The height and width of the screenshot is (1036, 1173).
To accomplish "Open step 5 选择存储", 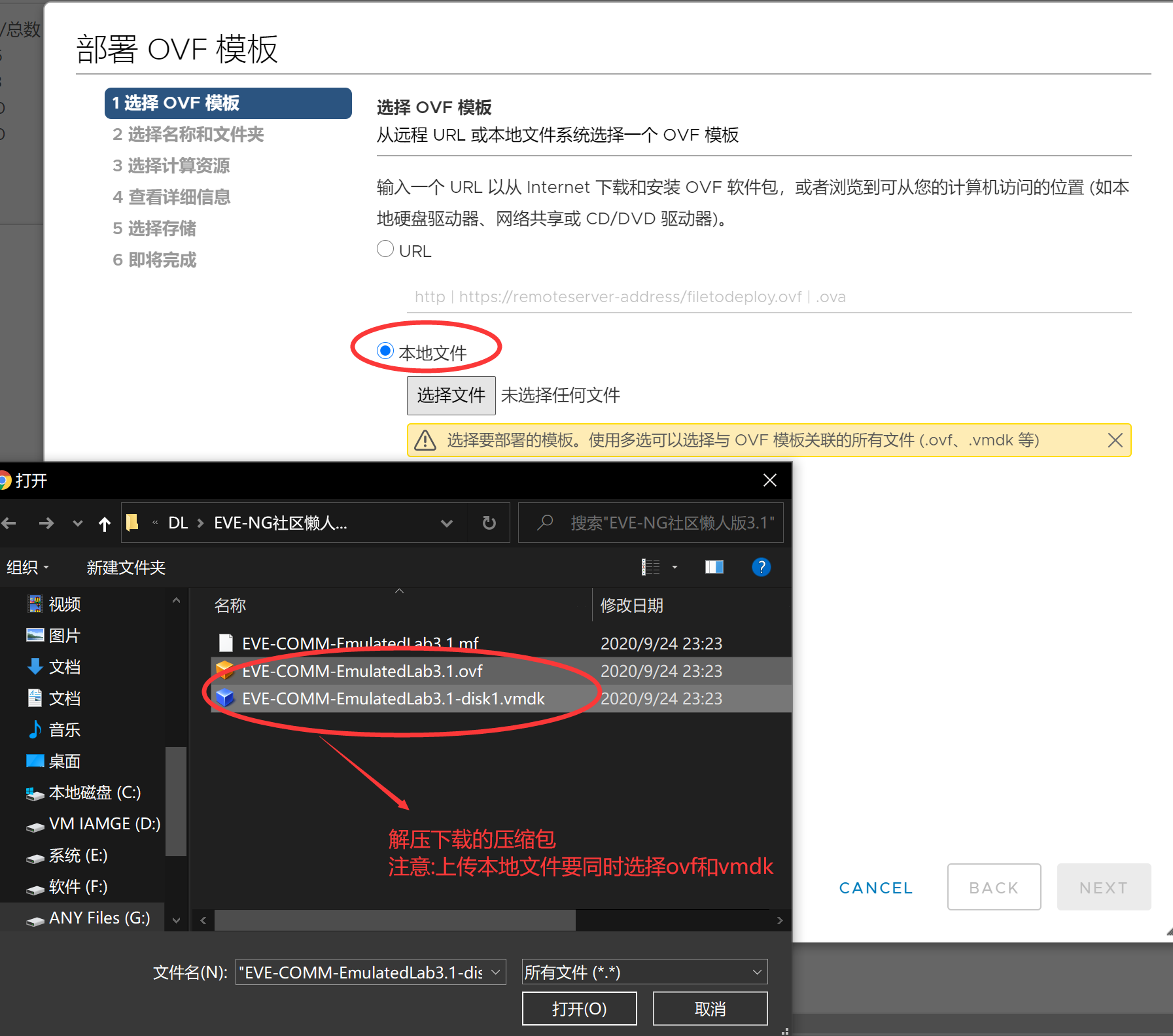I will pyautogui.click(x=154, y=229).
